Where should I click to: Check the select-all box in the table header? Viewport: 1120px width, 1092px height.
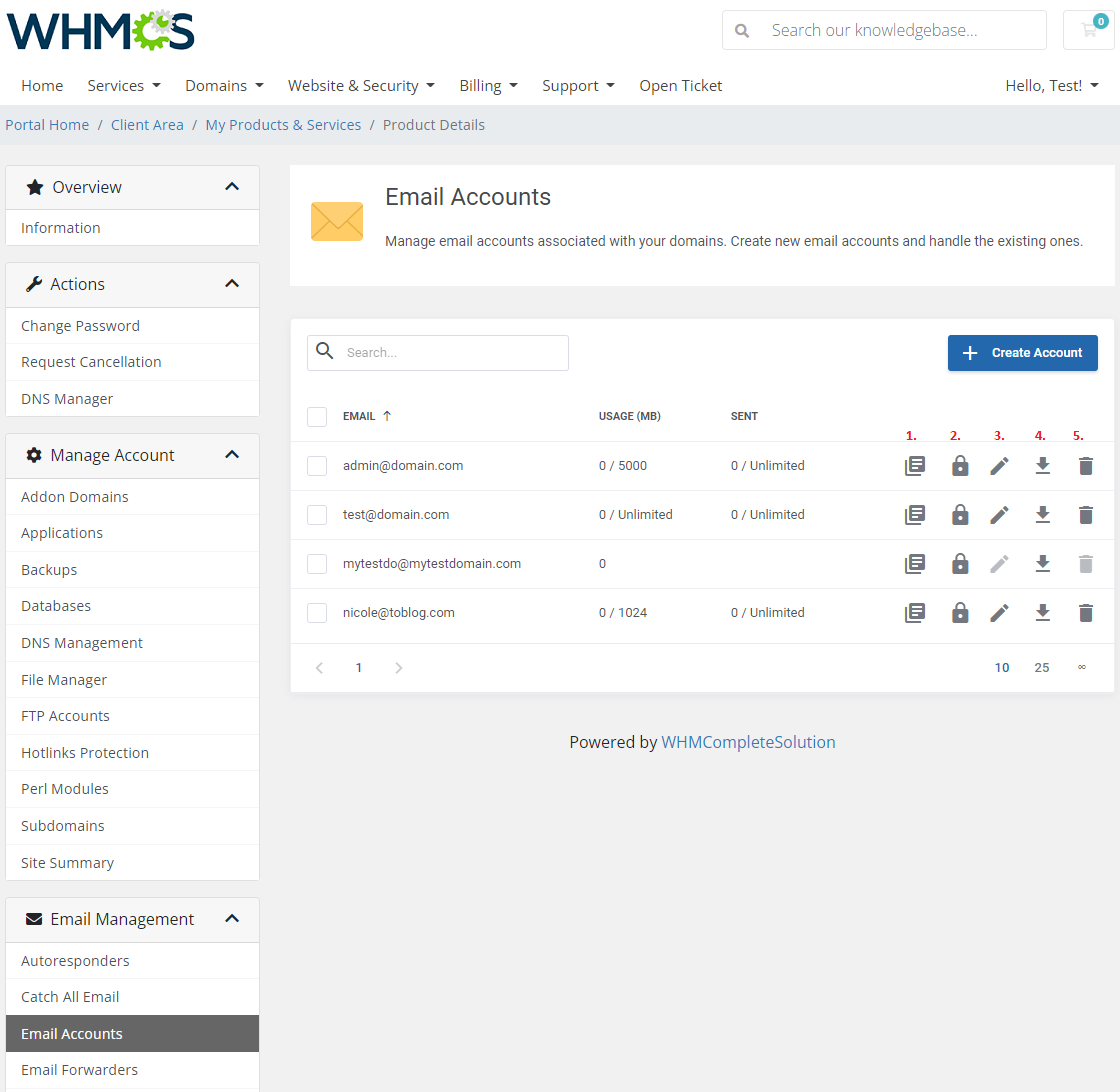pyautogui.click(x=317, y=416)
